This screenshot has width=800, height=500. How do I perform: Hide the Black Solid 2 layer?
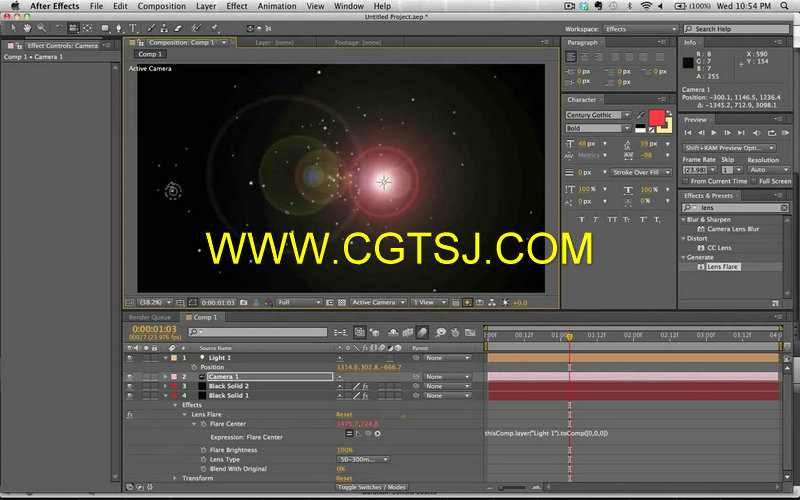point(130,386)
